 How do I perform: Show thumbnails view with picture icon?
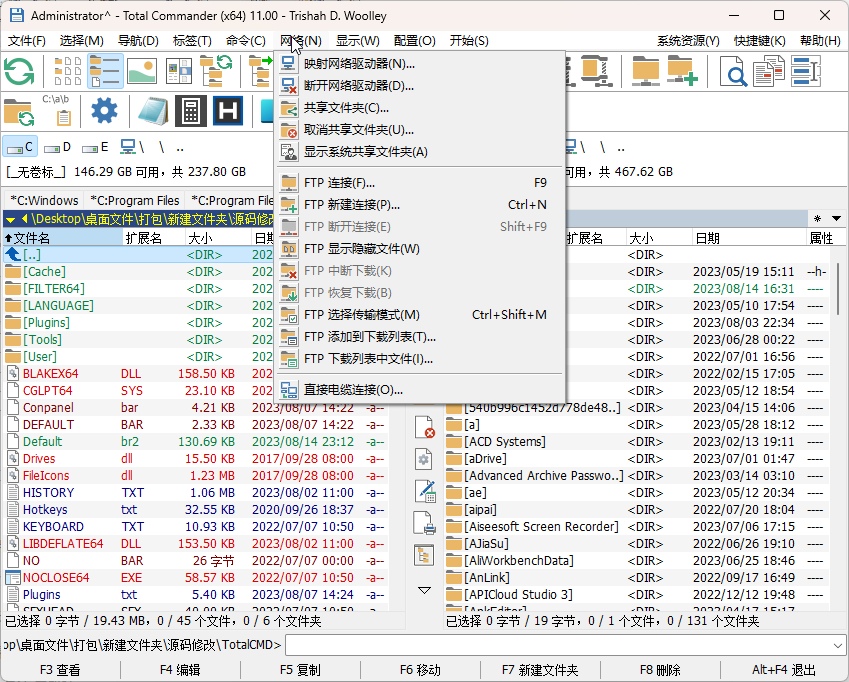coord(142,71)
